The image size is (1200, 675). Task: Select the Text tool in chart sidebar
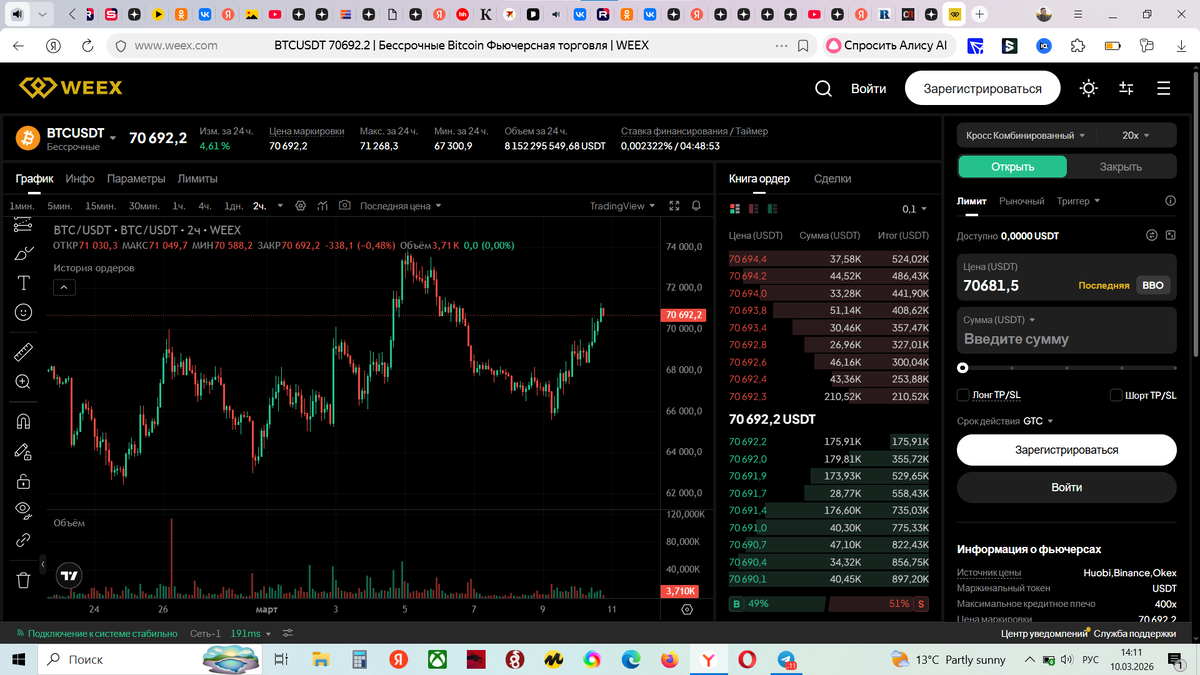(24, 283)
